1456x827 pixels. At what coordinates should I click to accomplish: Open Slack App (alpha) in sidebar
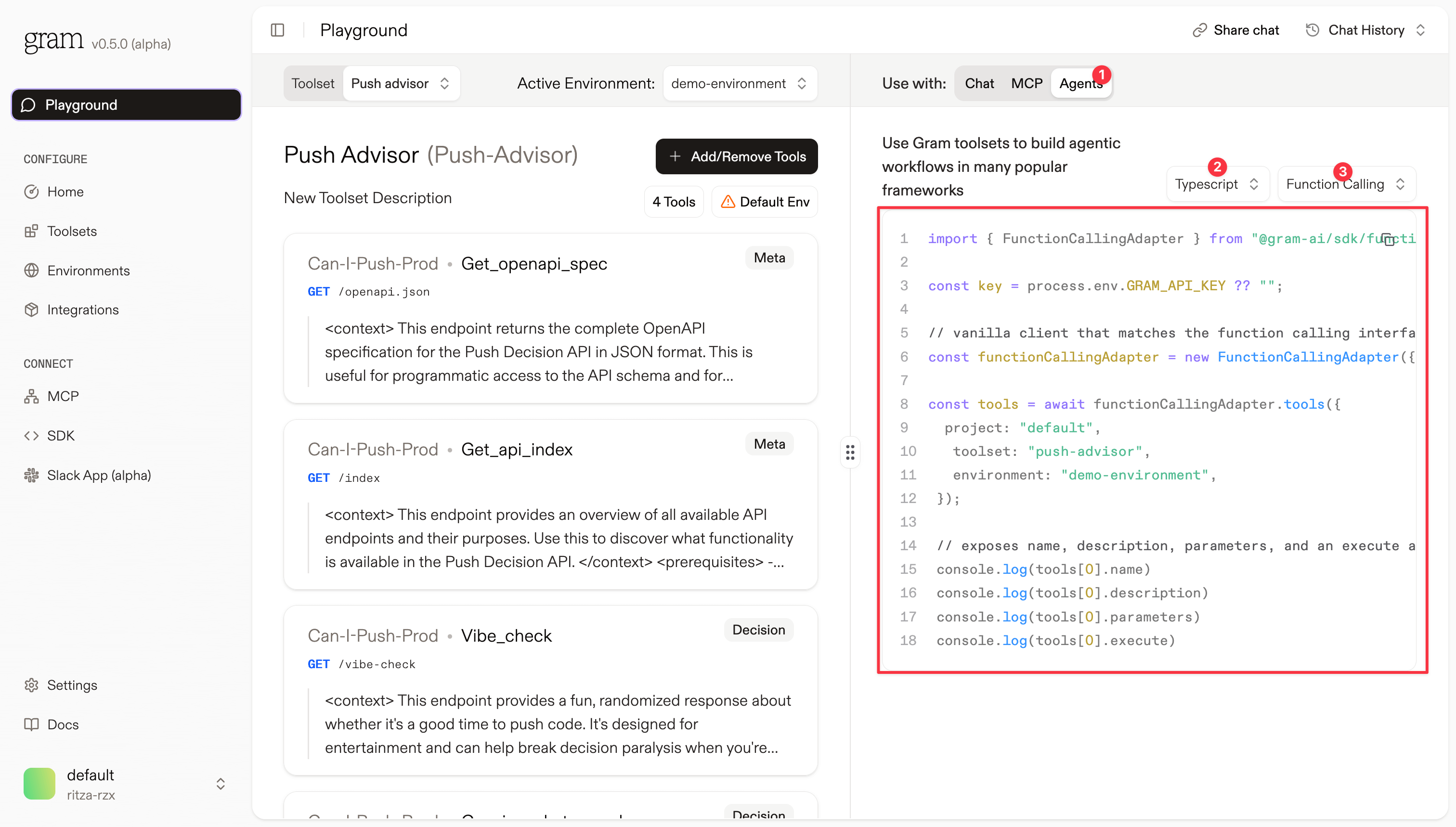point(126,475)
